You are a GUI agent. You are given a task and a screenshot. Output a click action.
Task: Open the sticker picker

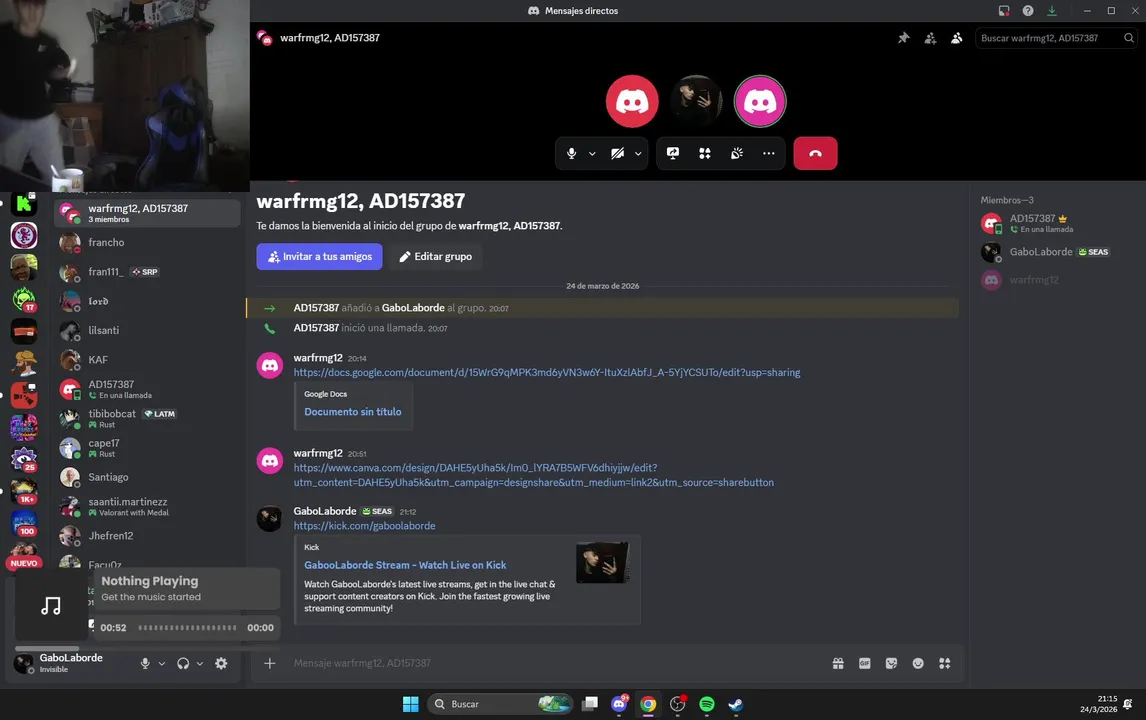point(891,663)
